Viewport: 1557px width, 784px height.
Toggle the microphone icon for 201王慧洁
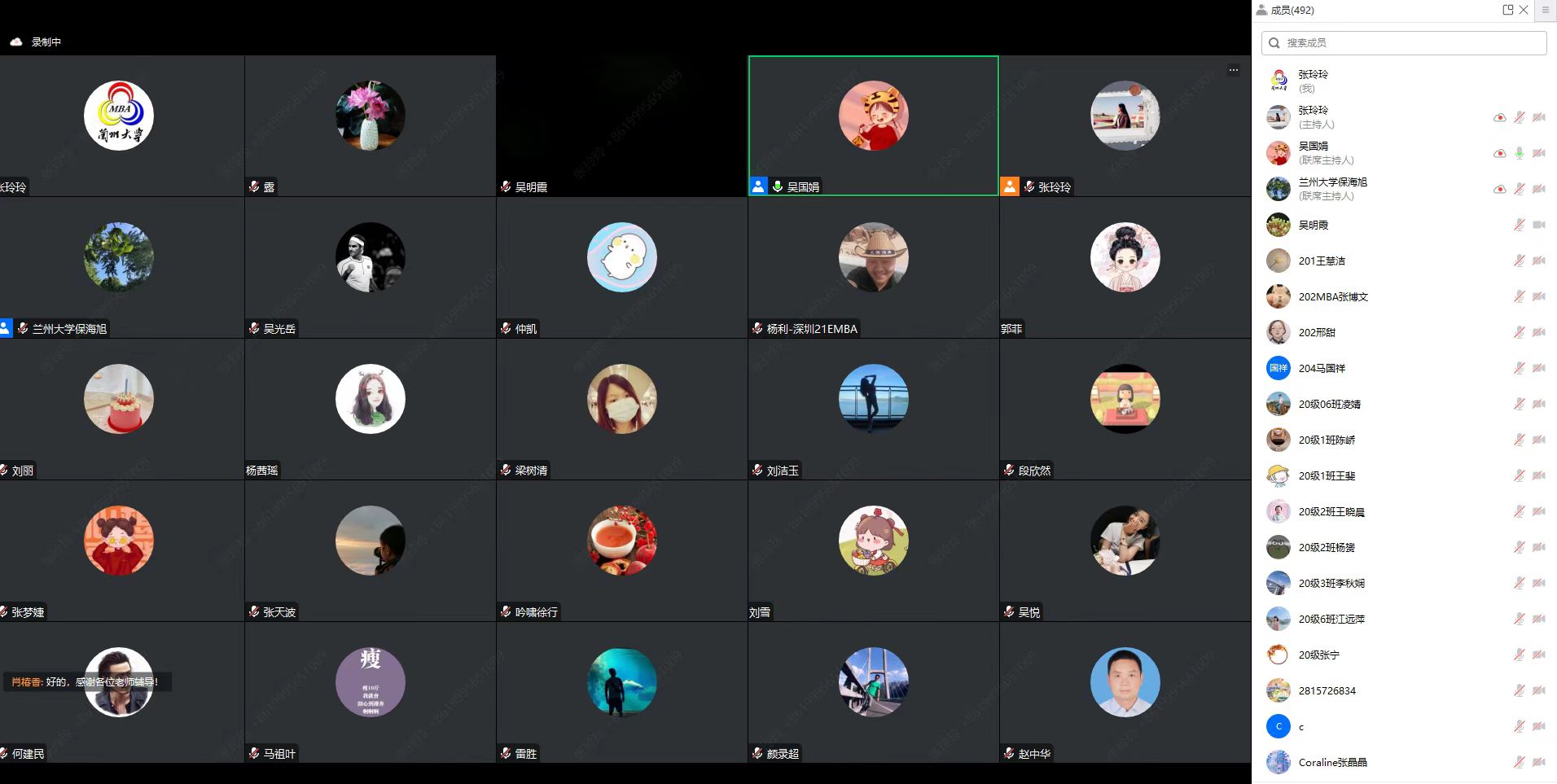[1519, 261]
